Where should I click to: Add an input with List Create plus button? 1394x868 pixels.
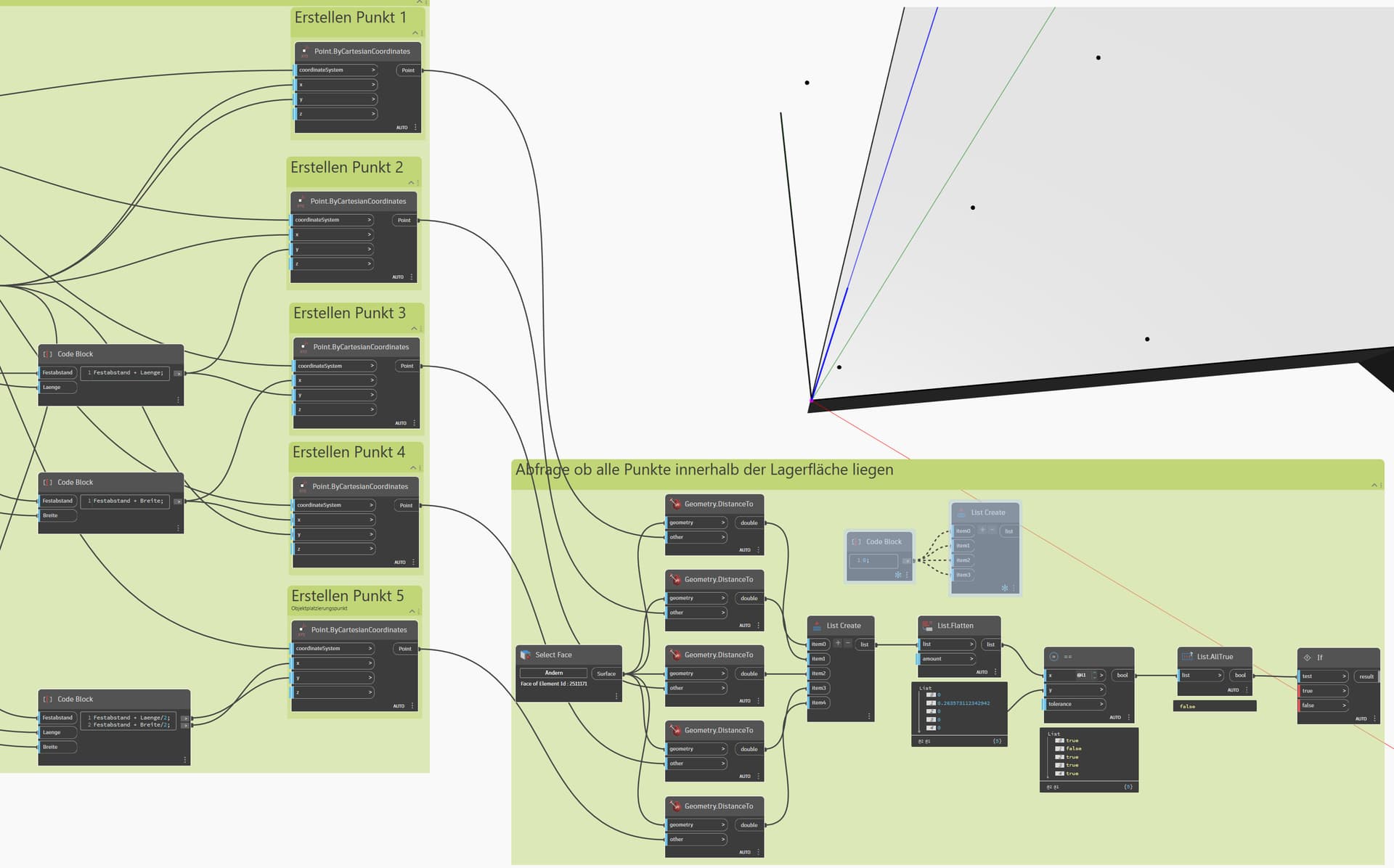837,644
